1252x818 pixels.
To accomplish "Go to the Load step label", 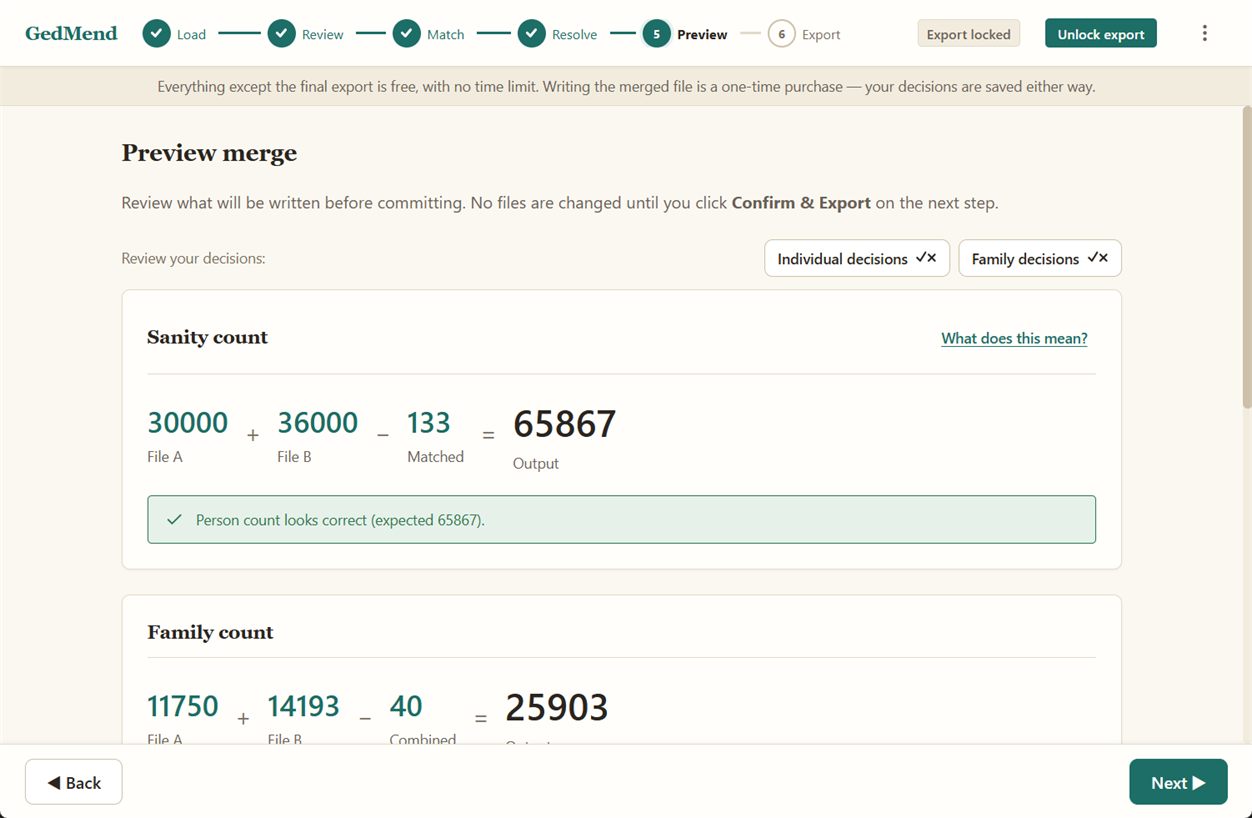I will [x=191, y=34].
